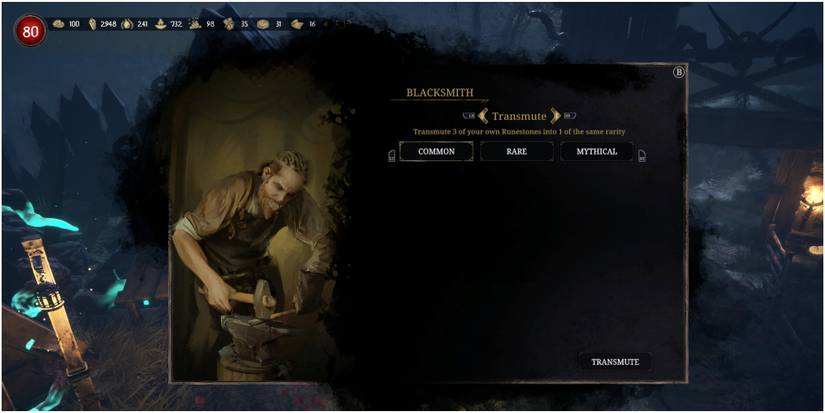
Task: Select the resource icon beside 35
Action: pyautogui.click(x=229, y=24)
